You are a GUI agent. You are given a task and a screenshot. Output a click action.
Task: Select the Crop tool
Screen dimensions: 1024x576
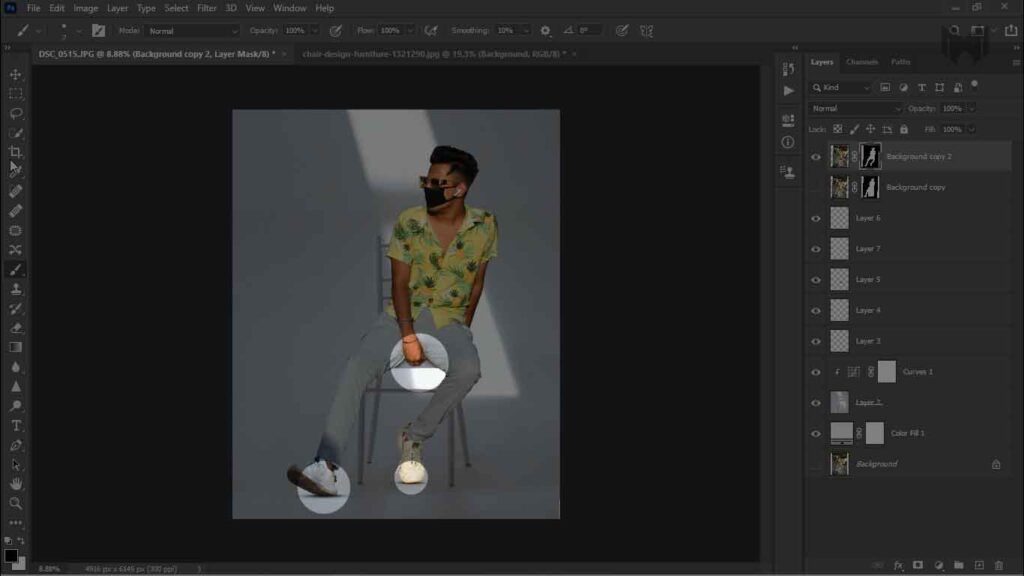point(16,152)
